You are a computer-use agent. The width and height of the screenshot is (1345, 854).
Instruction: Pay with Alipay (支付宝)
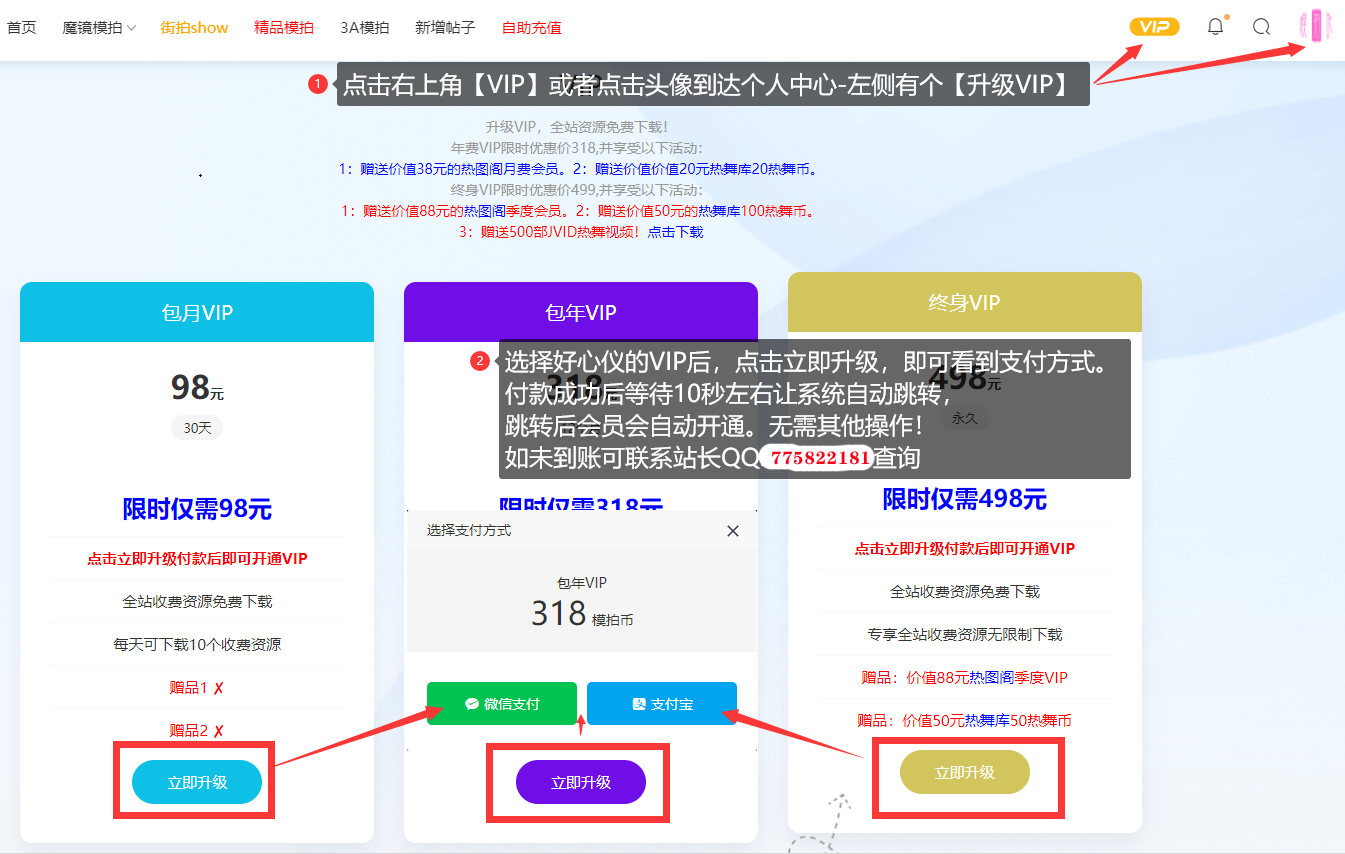(662, 704)
